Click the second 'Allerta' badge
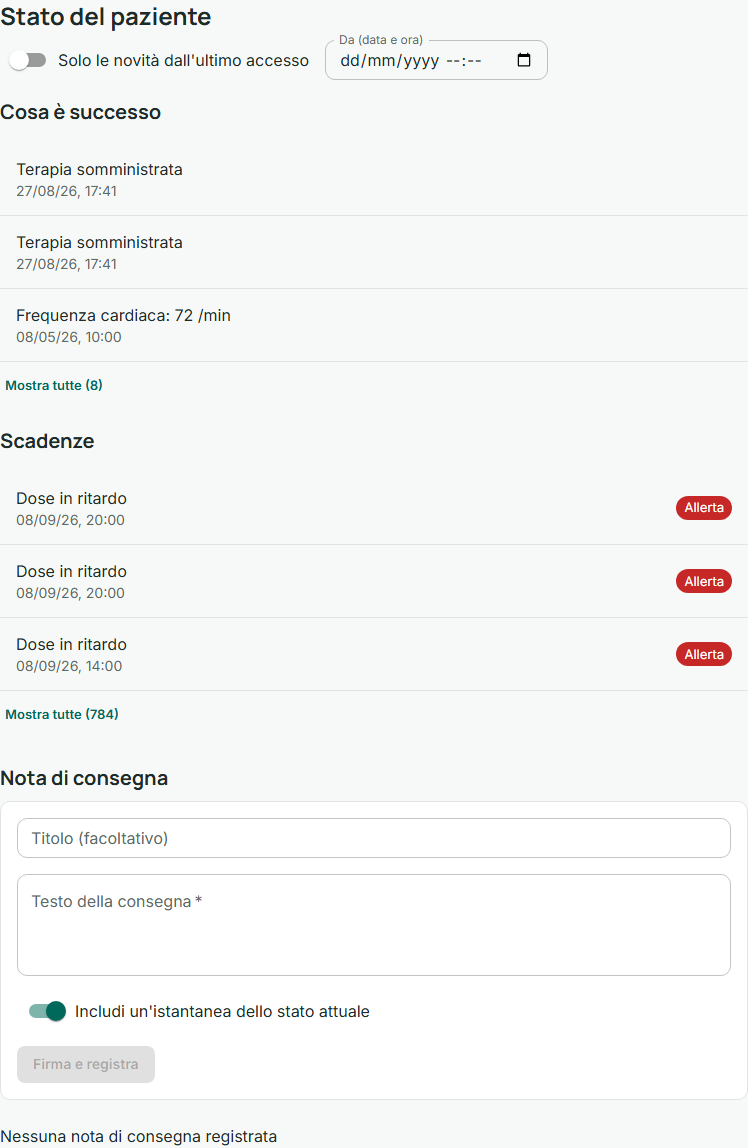This screenshot has width=748, height=1148. pyautogui.click(x=703, y=581)
